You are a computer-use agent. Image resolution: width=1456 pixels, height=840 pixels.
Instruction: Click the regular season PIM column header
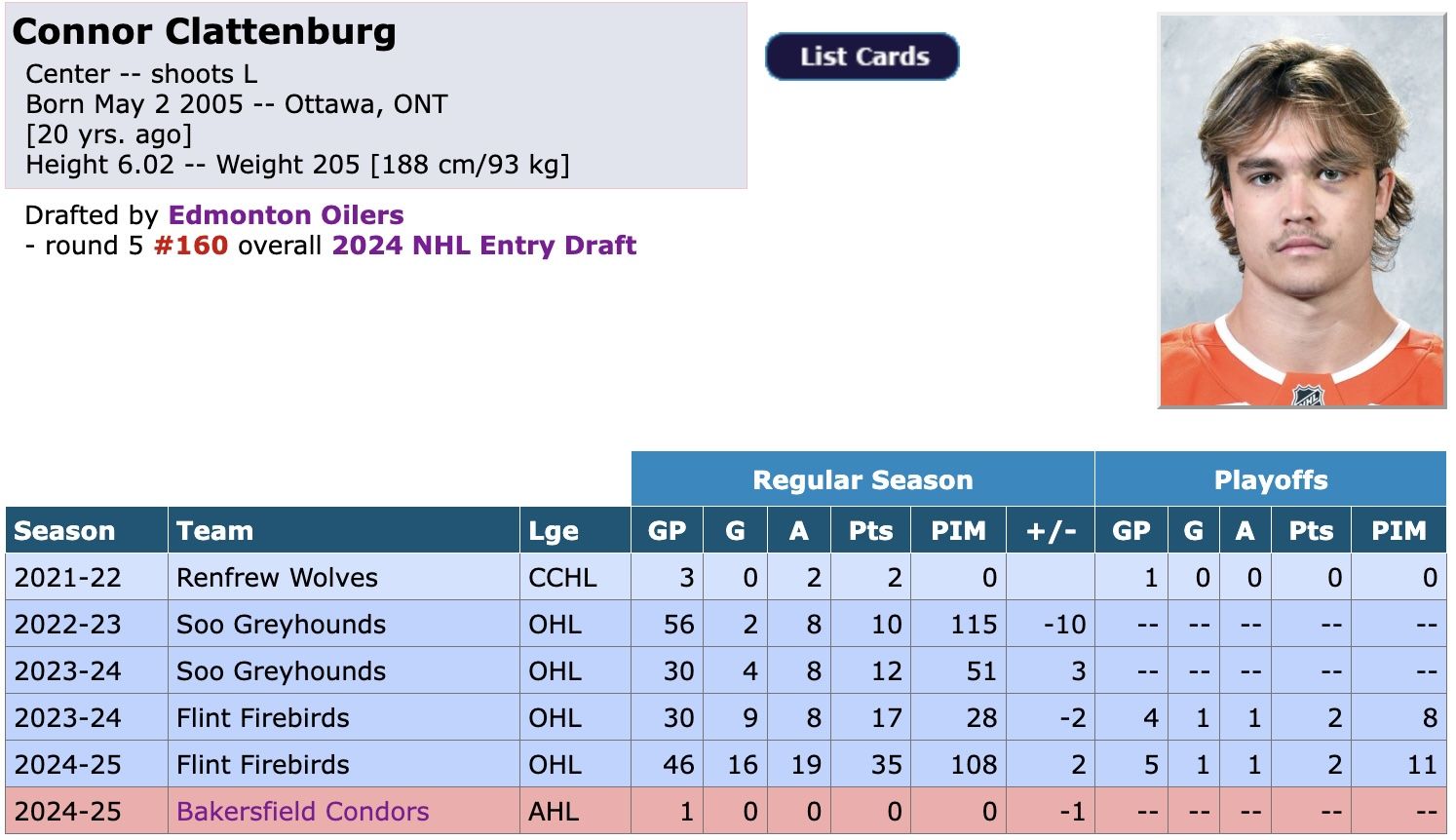tap(958, 530)
